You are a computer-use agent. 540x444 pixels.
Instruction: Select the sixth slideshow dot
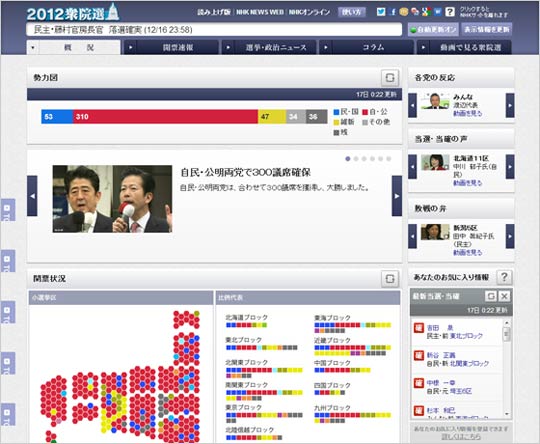coord(389,159)
